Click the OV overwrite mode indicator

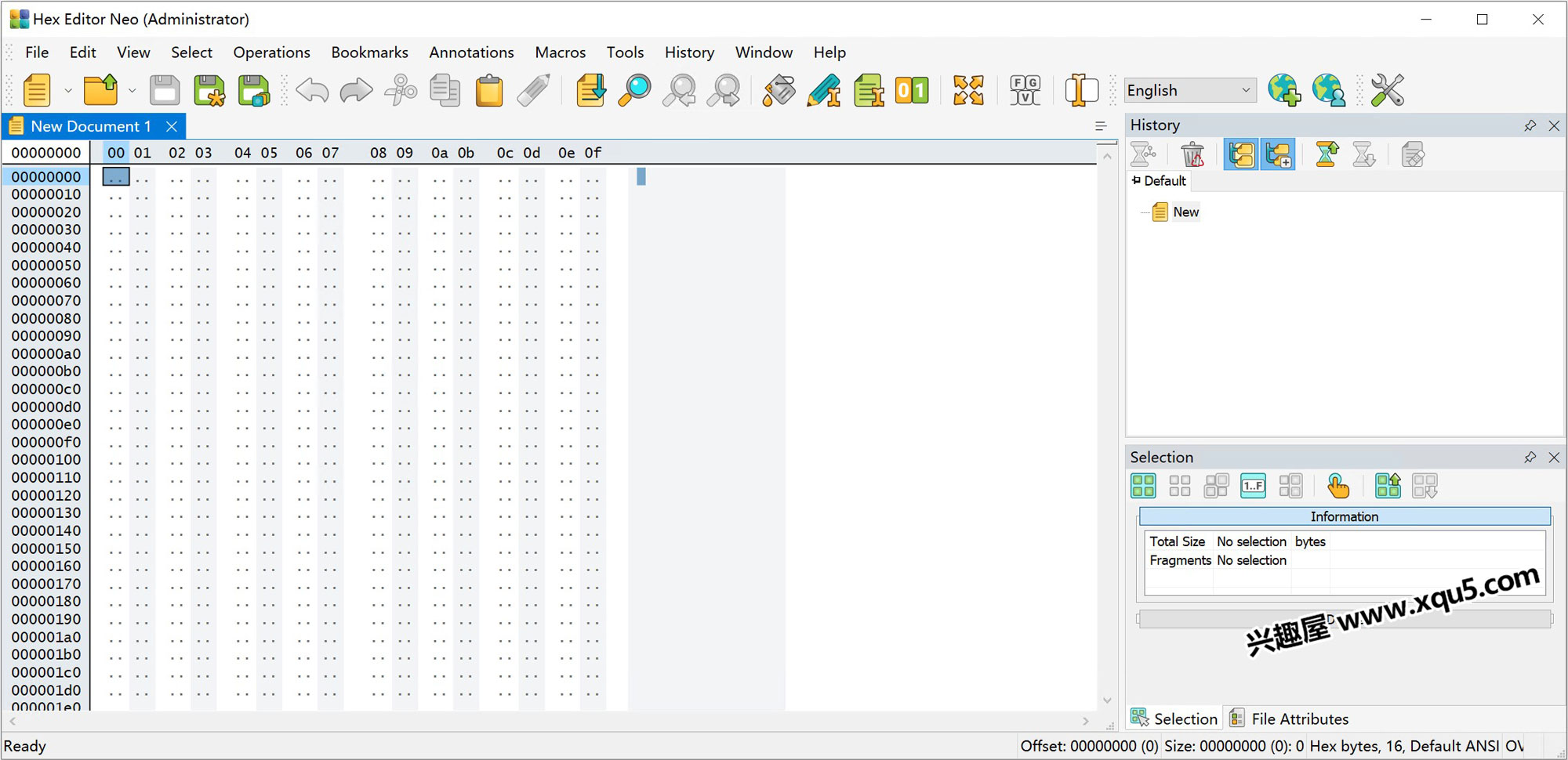tap(1515, 746)
